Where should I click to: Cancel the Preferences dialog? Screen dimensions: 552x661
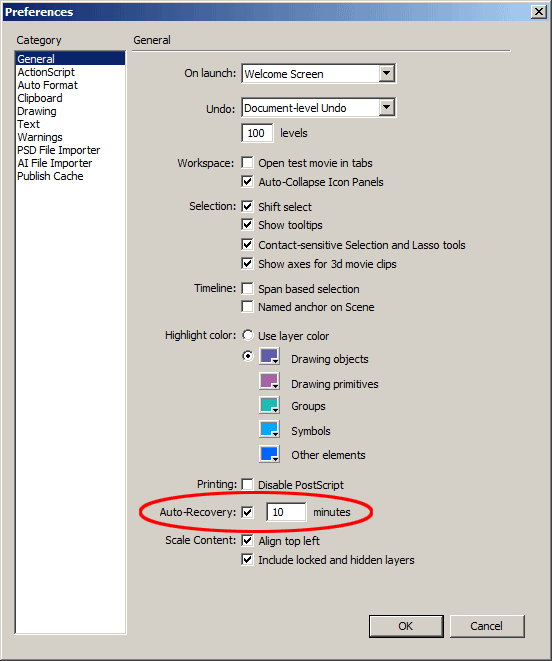[487, 626]
